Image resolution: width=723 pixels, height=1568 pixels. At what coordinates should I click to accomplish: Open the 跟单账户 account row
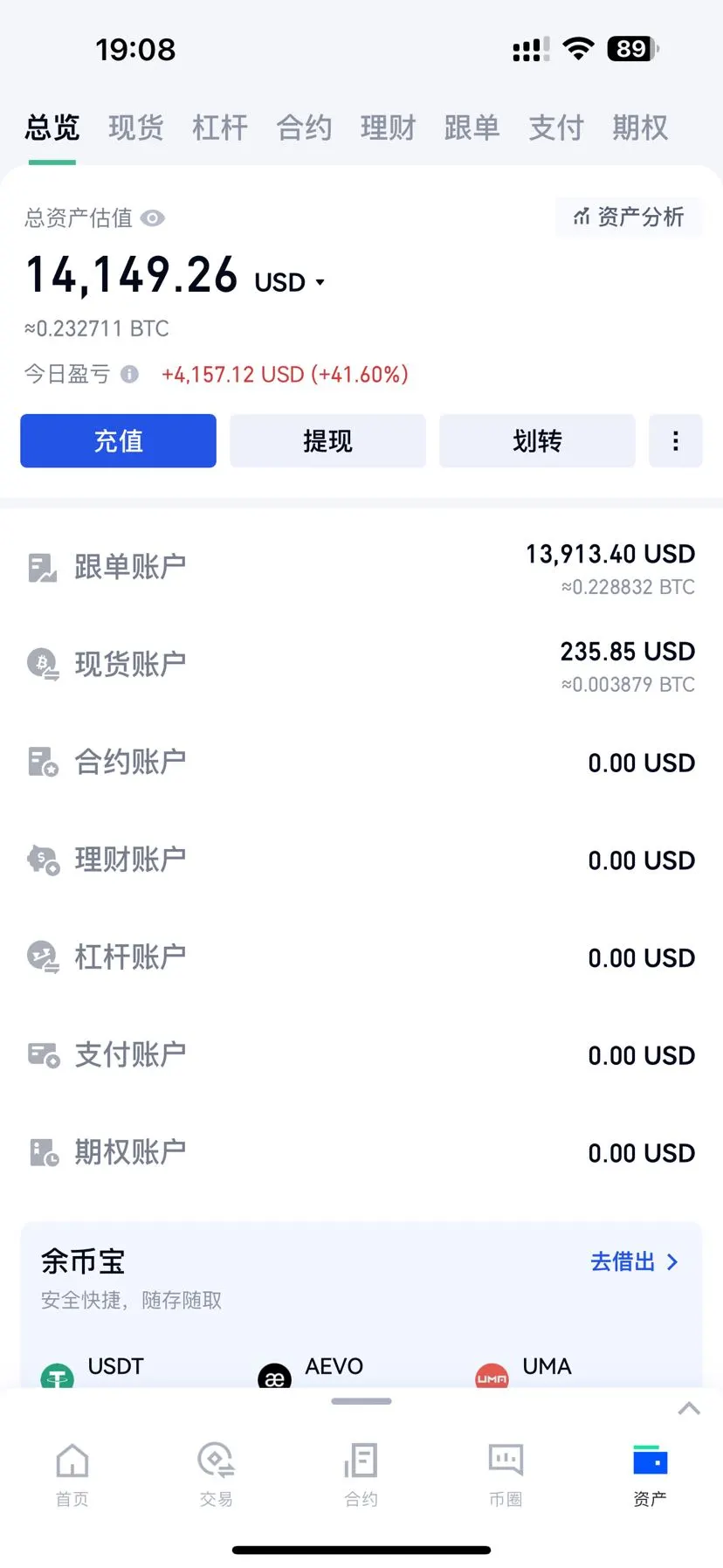coord(361,568)
